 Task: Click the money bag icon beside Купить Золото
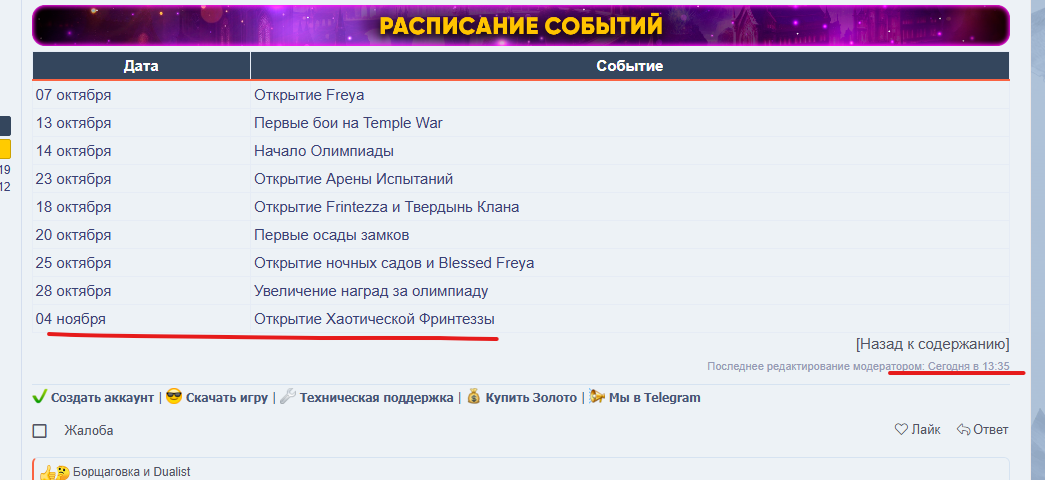[474, 397]
